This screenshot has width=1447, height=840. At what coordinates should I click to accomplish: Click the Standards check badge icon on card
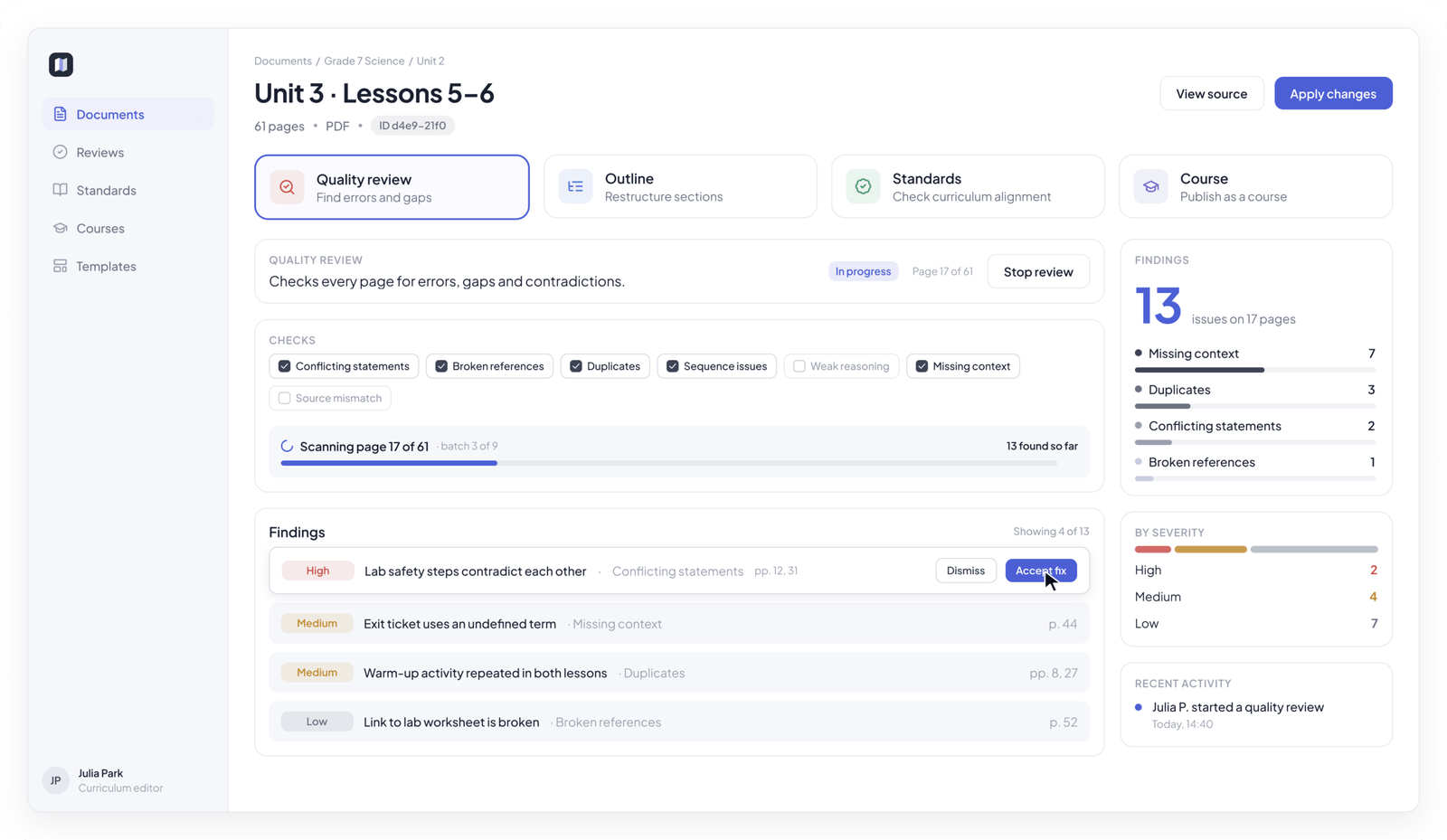click(863, 186)
